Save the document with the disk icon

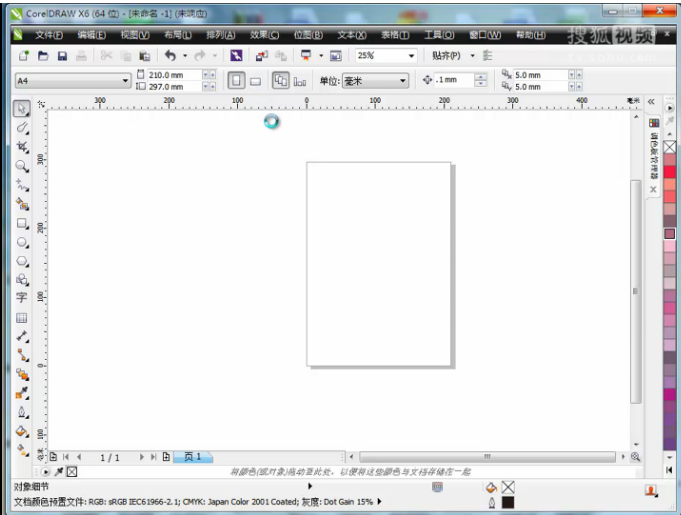[62, 56]
